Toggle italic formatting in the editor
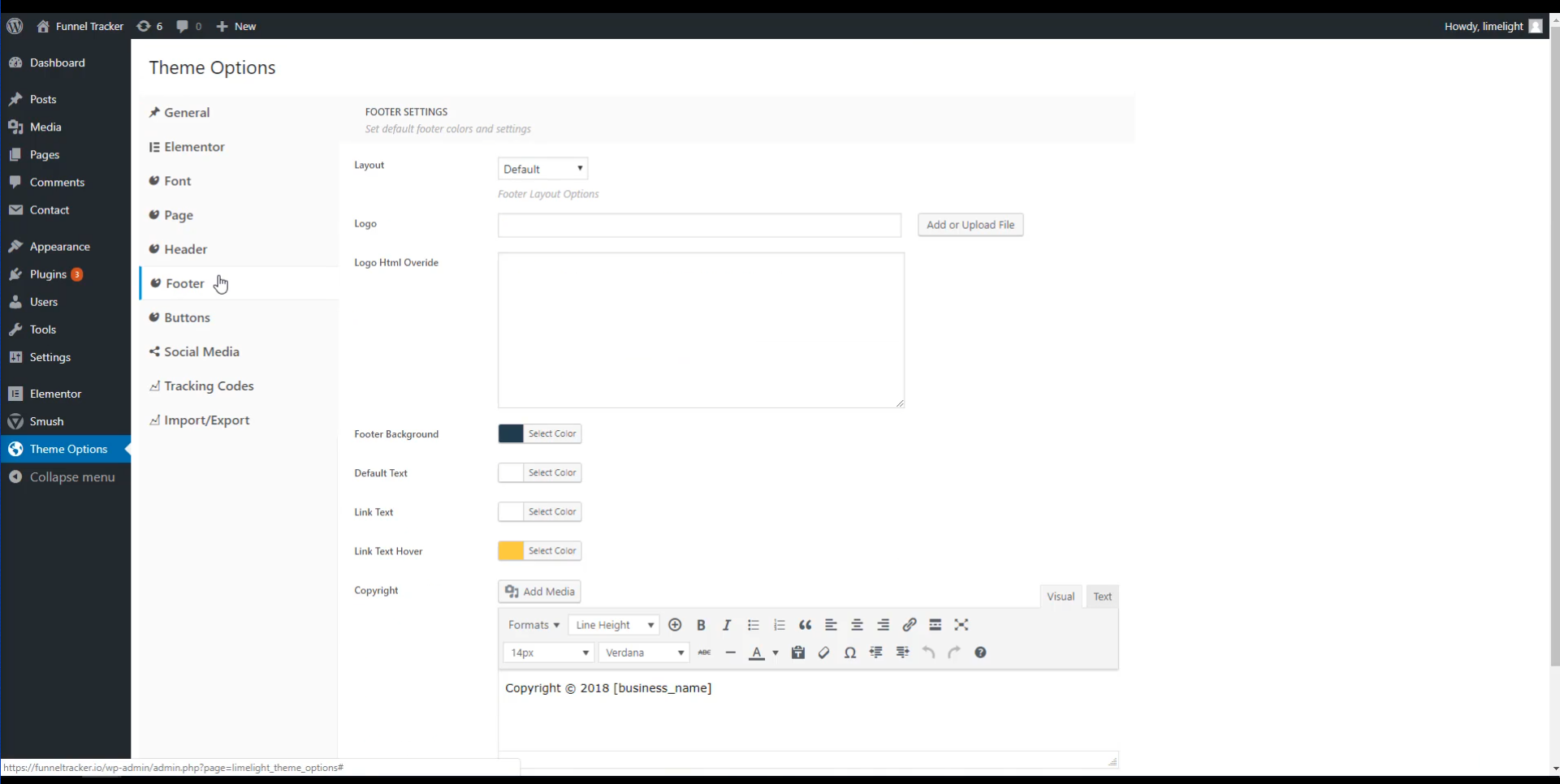Screen dimensions: 1560x784 727,625
